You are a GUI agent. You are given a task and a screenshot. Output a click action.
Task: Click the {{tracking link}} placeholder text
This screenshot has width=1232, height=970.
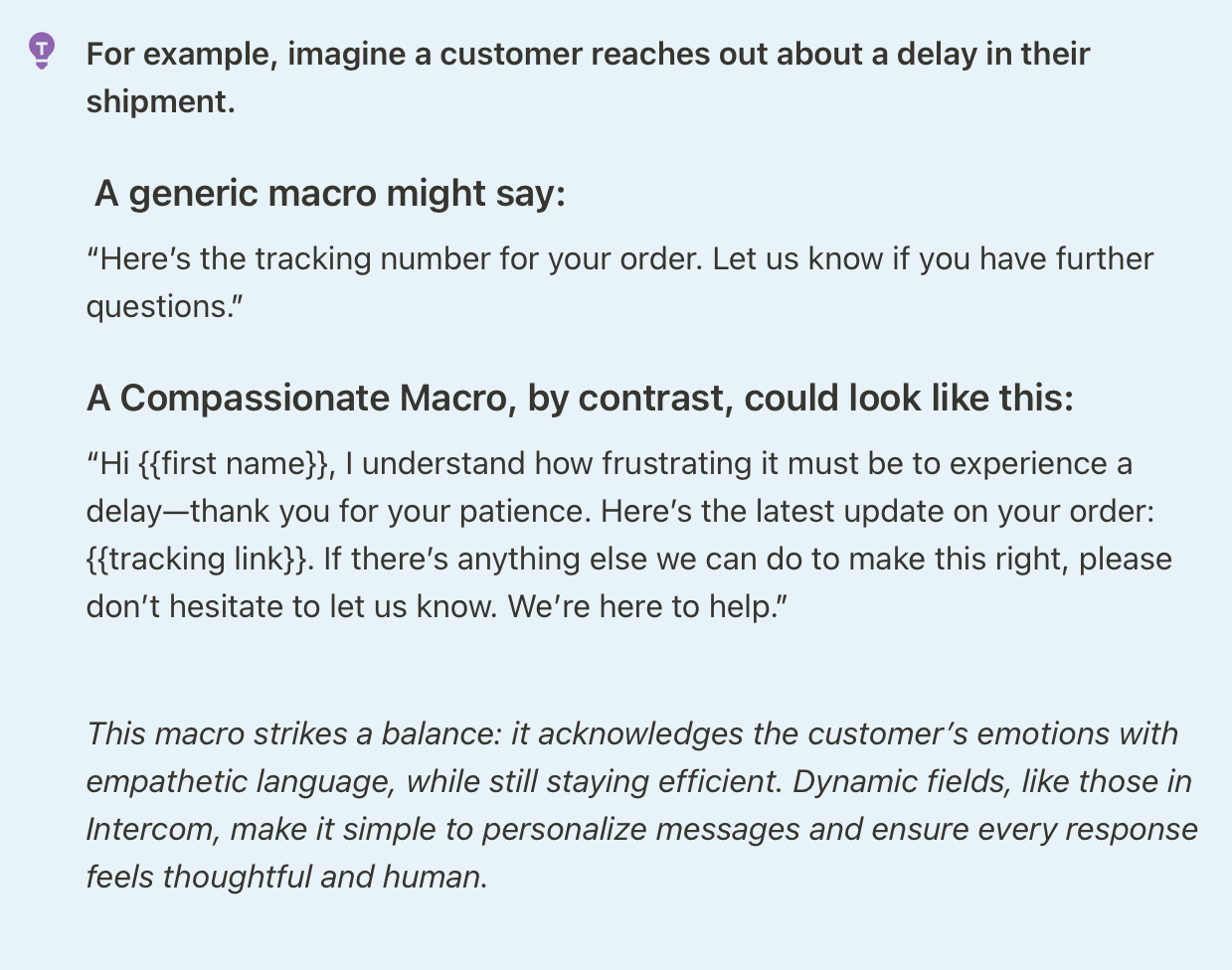point(196,559)
